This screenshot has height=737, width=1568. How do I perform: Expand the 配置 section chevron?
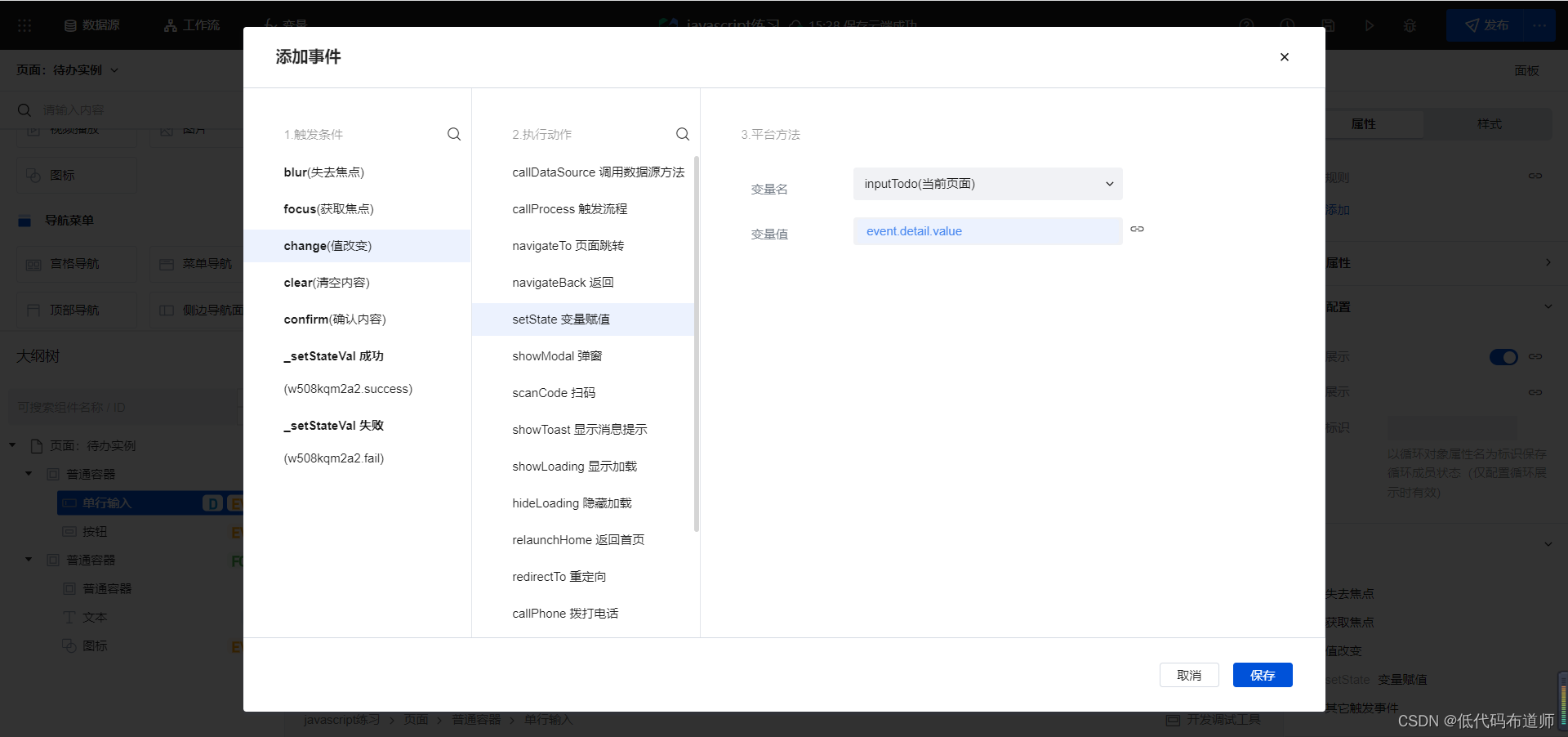tap(1548, 307)
